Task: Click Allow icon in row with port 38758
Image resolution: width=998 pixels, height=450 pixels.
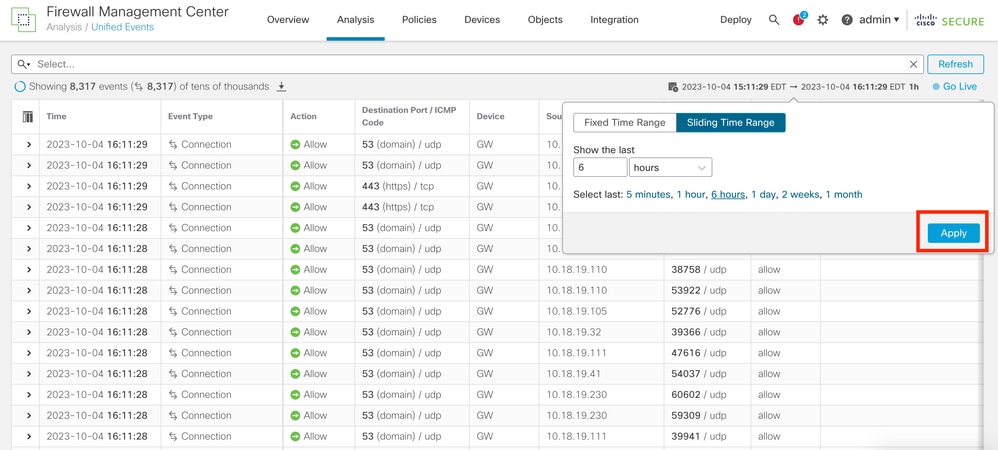Action: click(295, 269)
